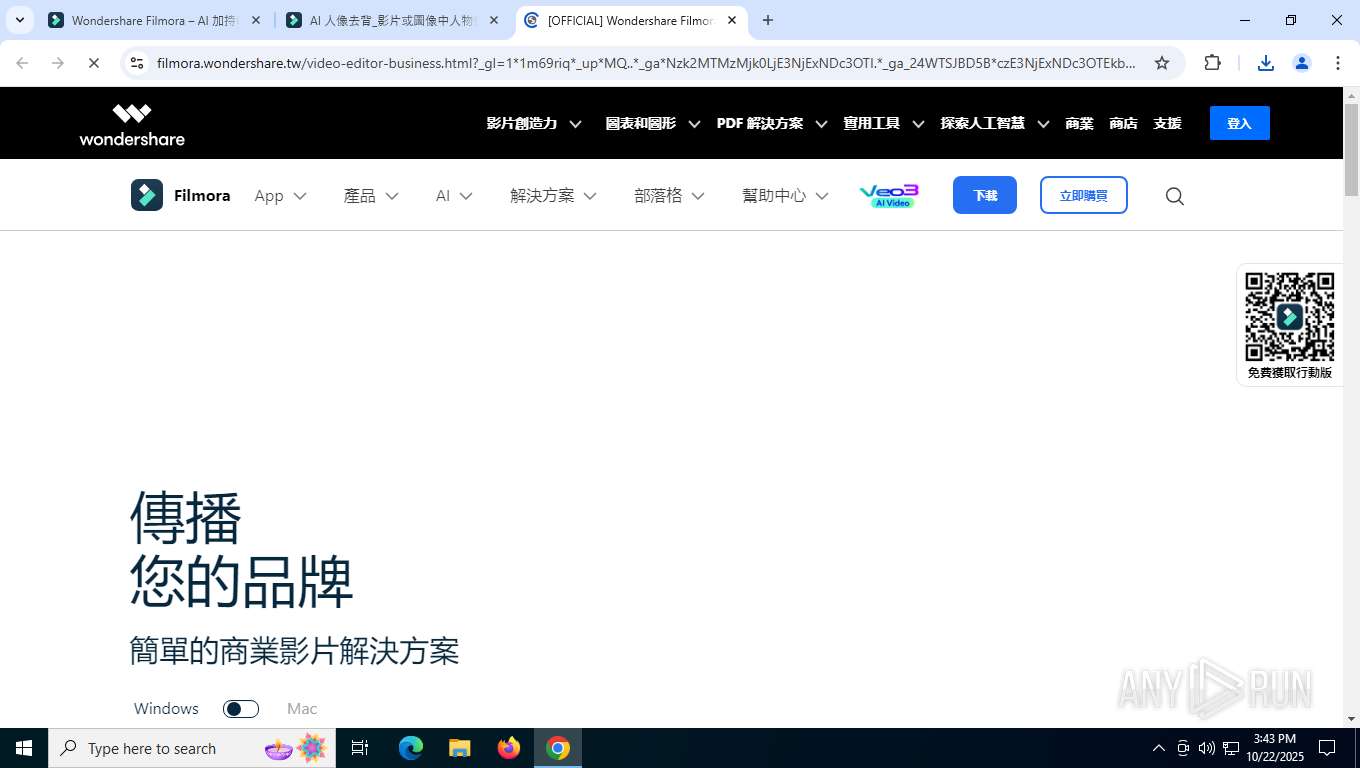The image size is (1360, 768).
Task: Open volume control in system tray
Action: click(1207, 748)
